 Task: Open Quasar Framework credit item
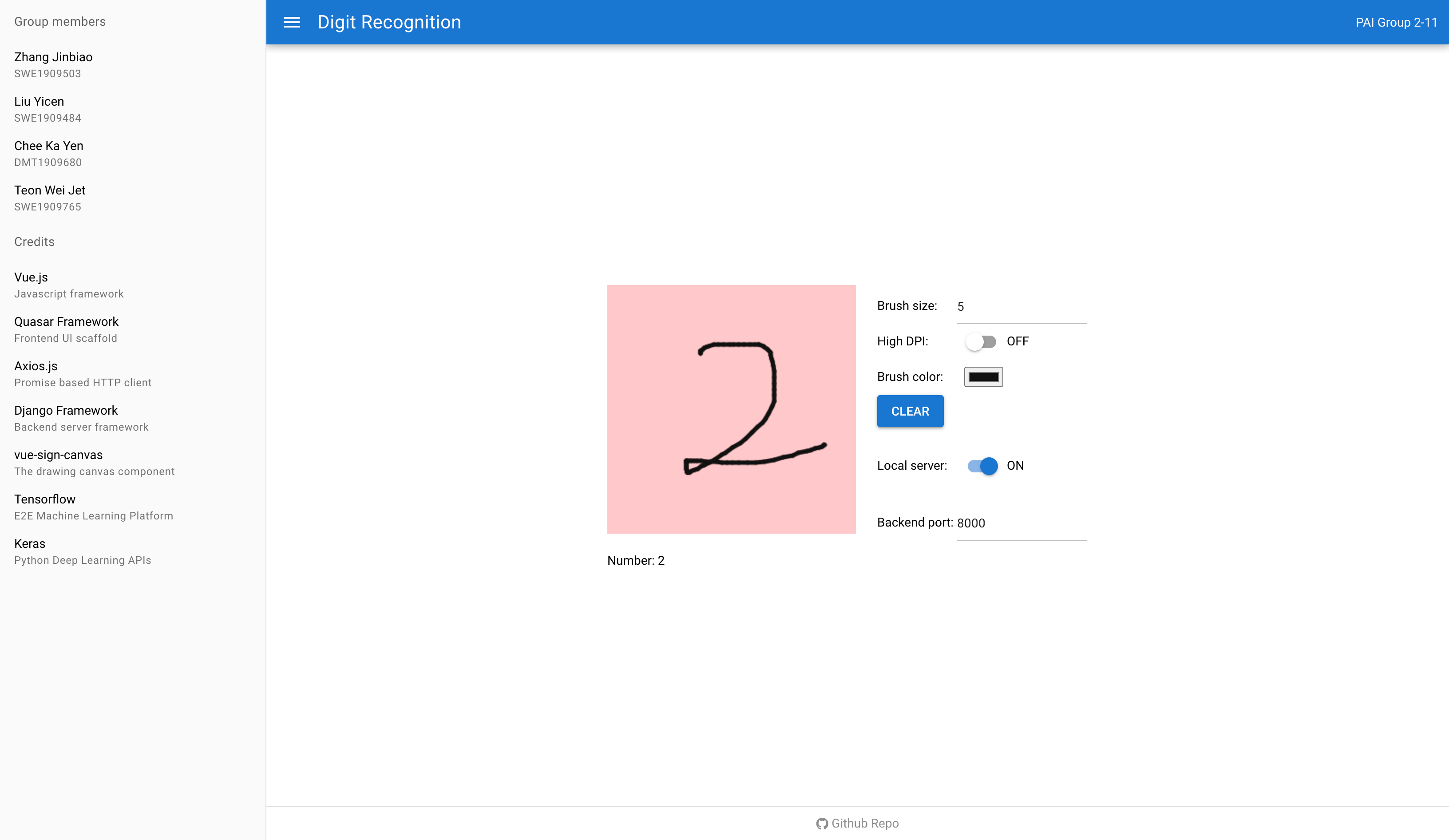tap(66, 329)
